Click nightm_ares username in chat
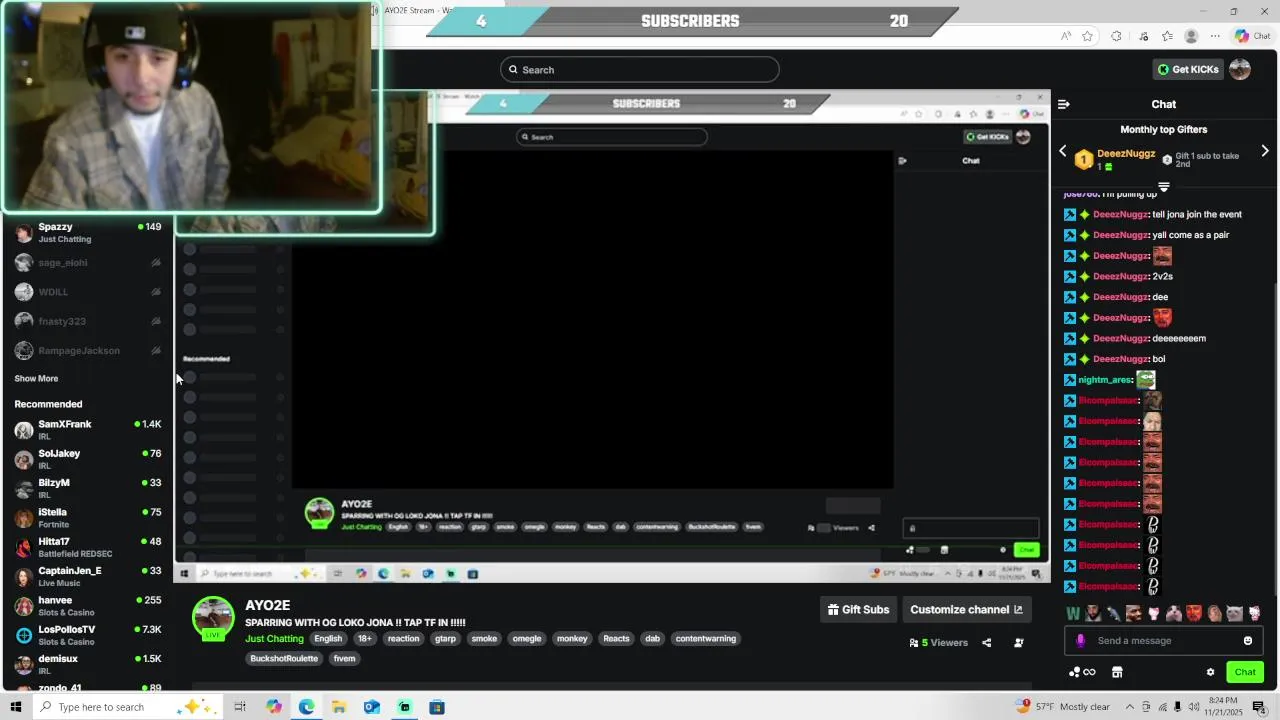 tap(1105, 380)
